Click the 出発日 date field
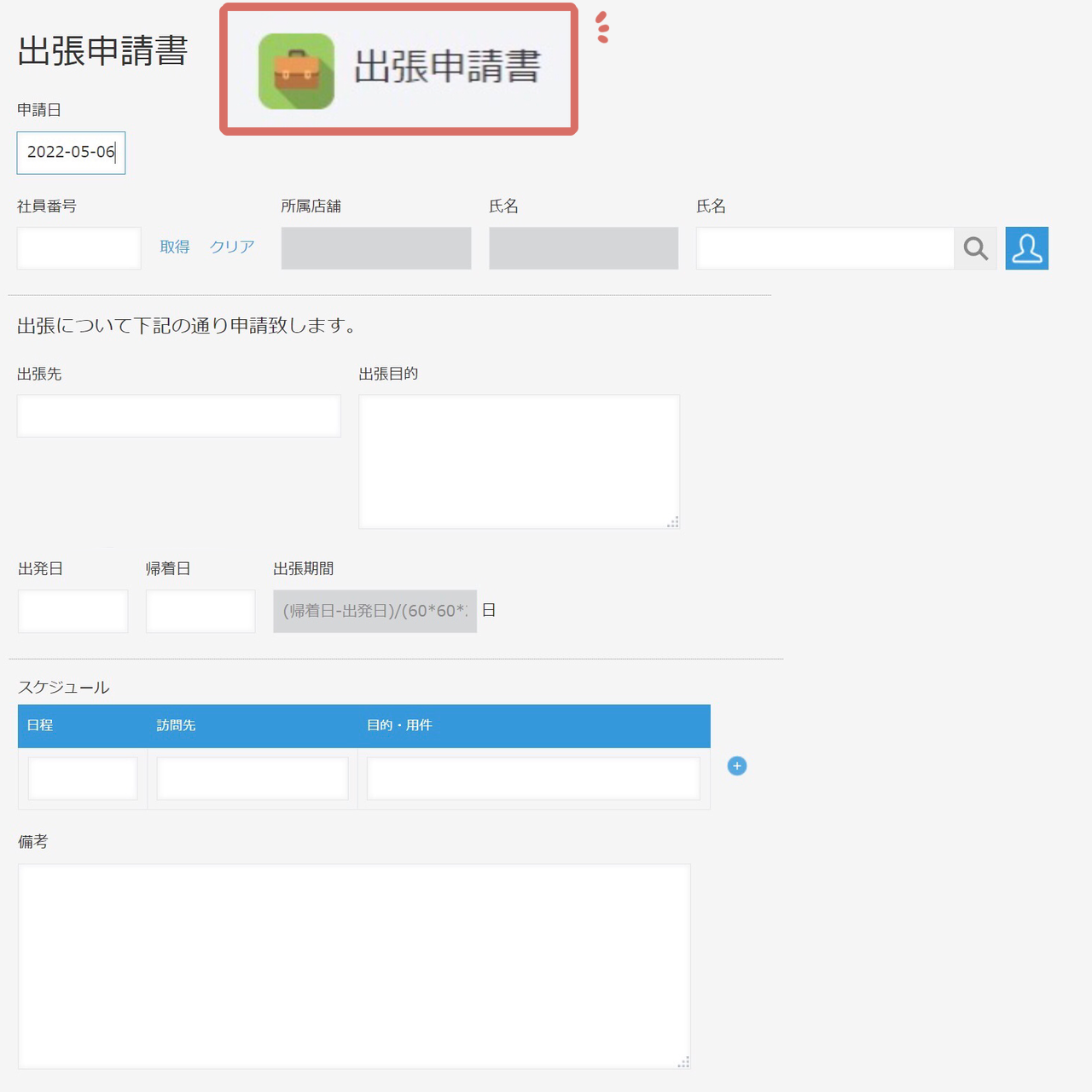The height and width of the screenshot is (1092, 1092). point(73,611)
